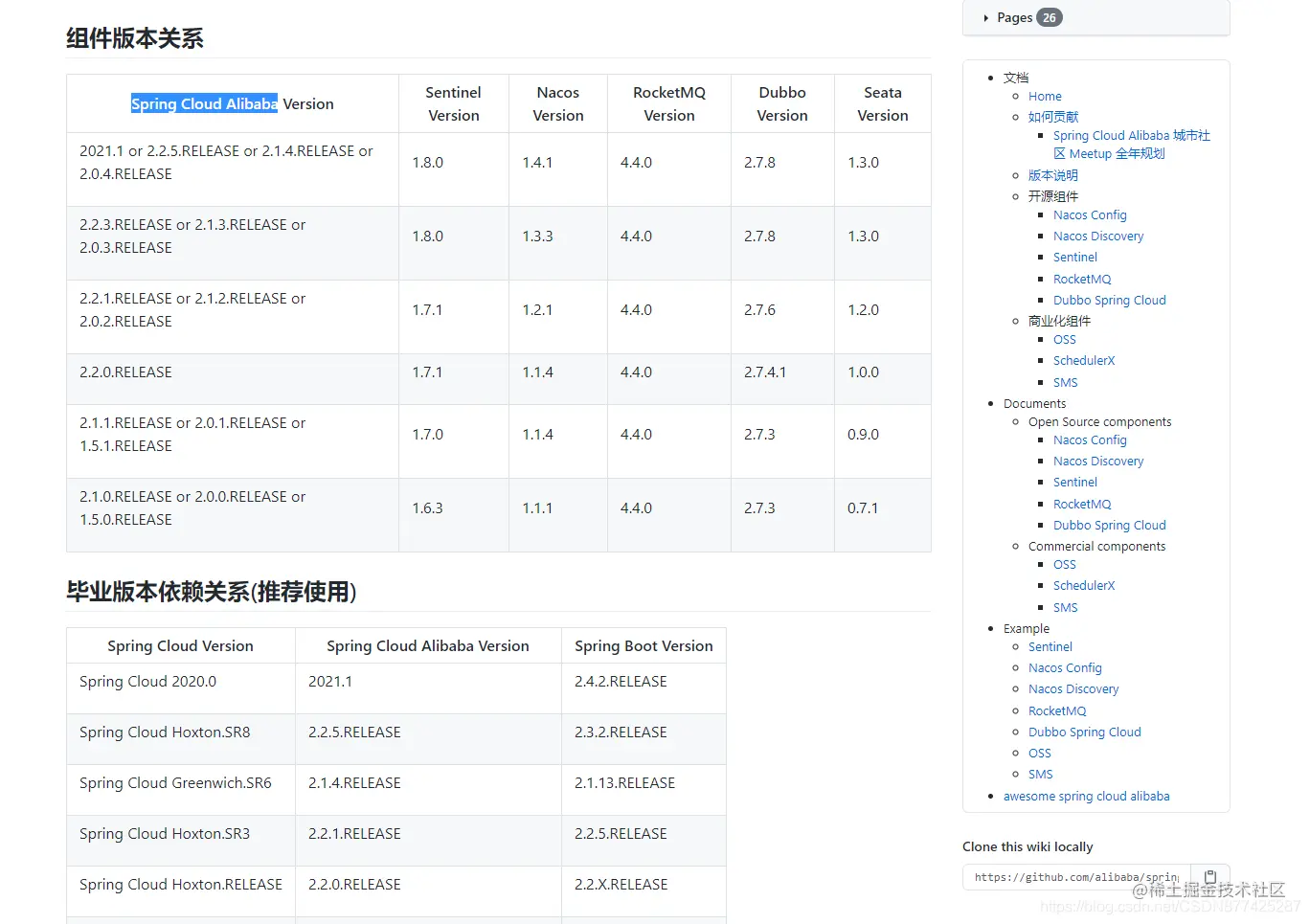
Task: Click the Pages count badge 26
Action: pyautogui.click(x=1050, y=17)
